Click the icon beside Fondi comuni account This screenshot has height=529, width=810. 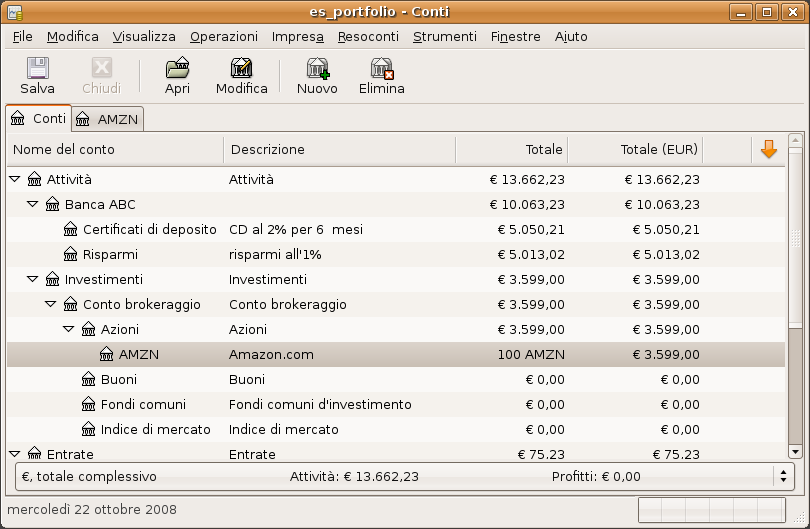point(89,404)
